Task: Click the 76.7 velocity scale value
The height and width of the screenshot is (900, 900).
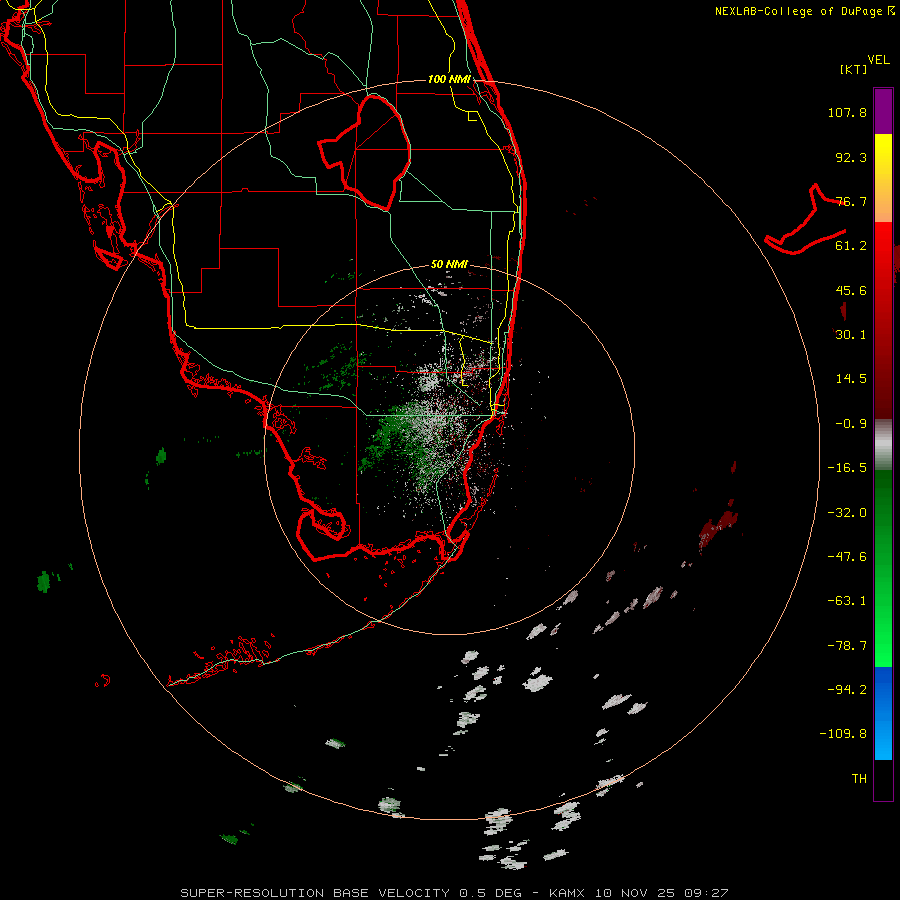Action: pyautogui.click(x=851, y=201)
